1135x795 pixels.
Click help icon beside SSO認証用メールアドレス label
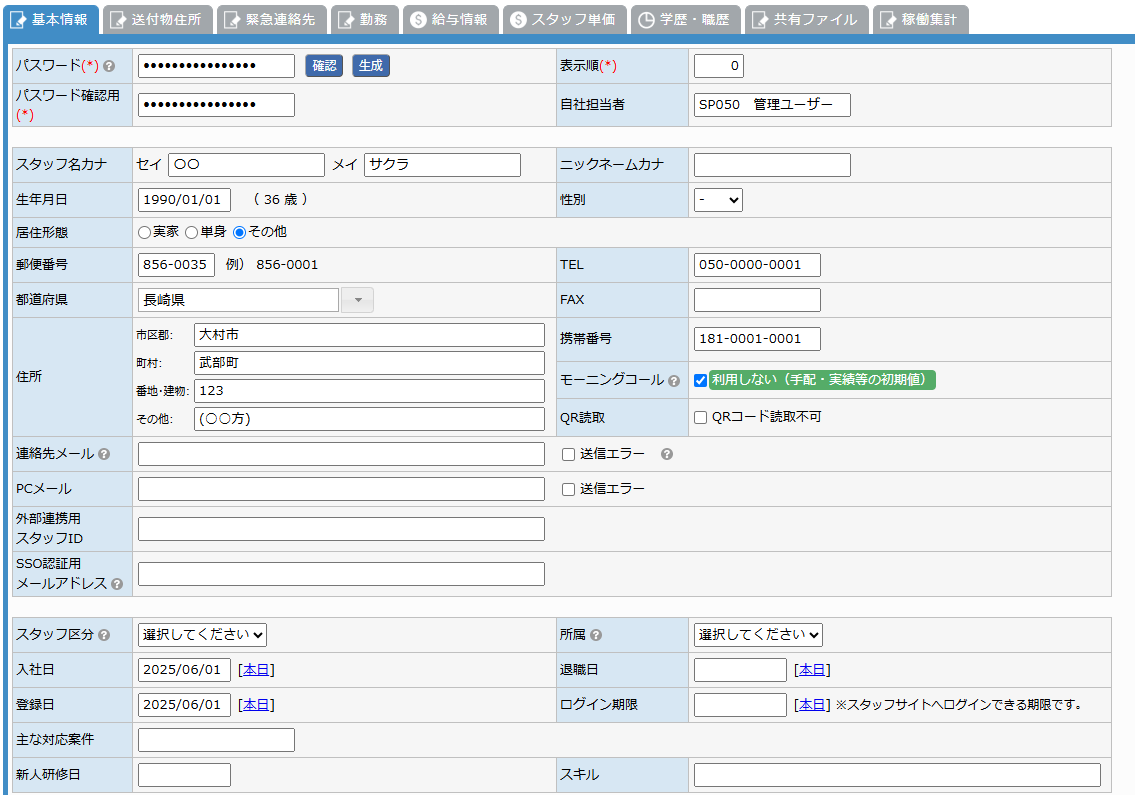117,584
